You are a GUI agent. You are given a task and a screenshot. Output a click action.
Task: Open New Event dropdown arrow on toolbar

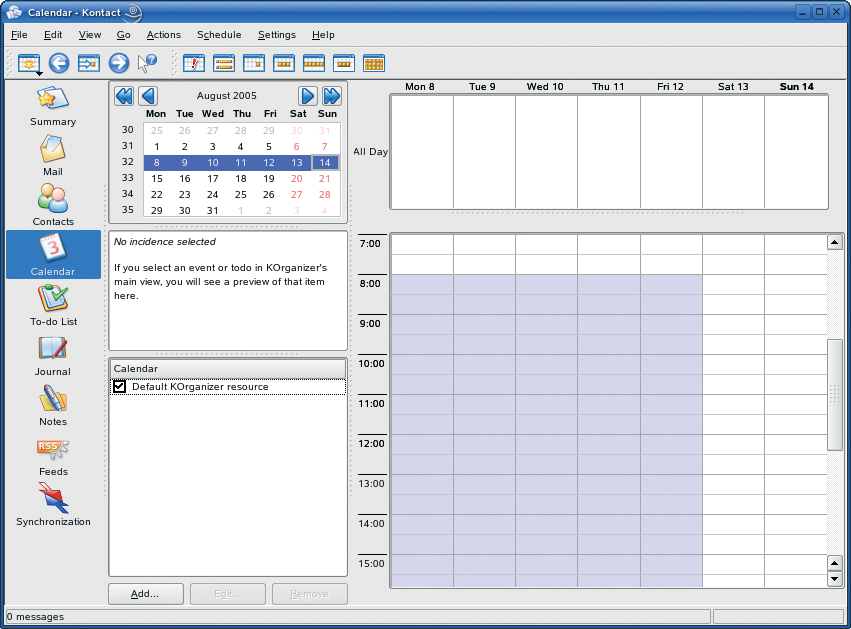[x=39, y=73]
